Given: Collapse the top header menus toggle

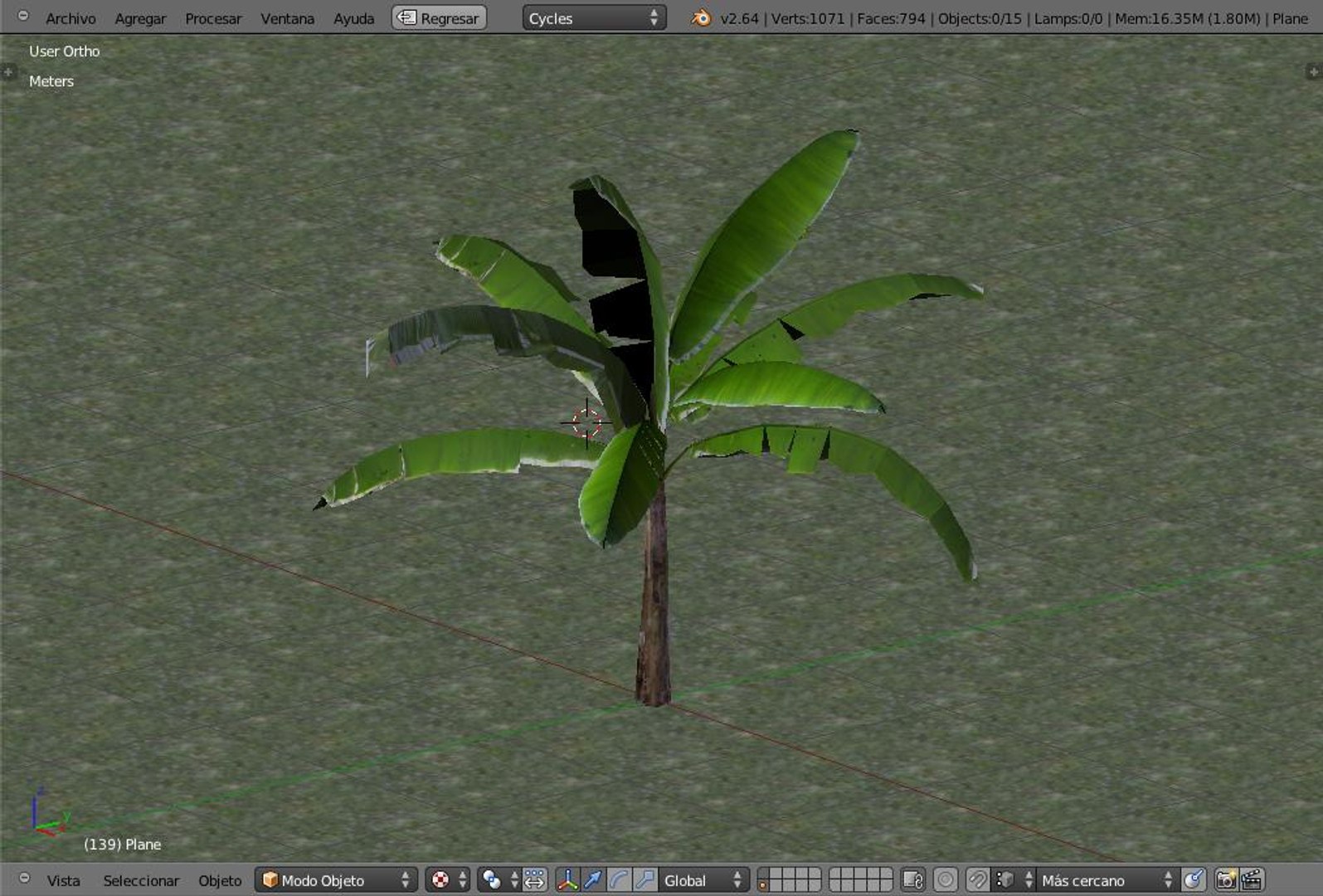Looking at the screenshot, I should tap(23, 16).
